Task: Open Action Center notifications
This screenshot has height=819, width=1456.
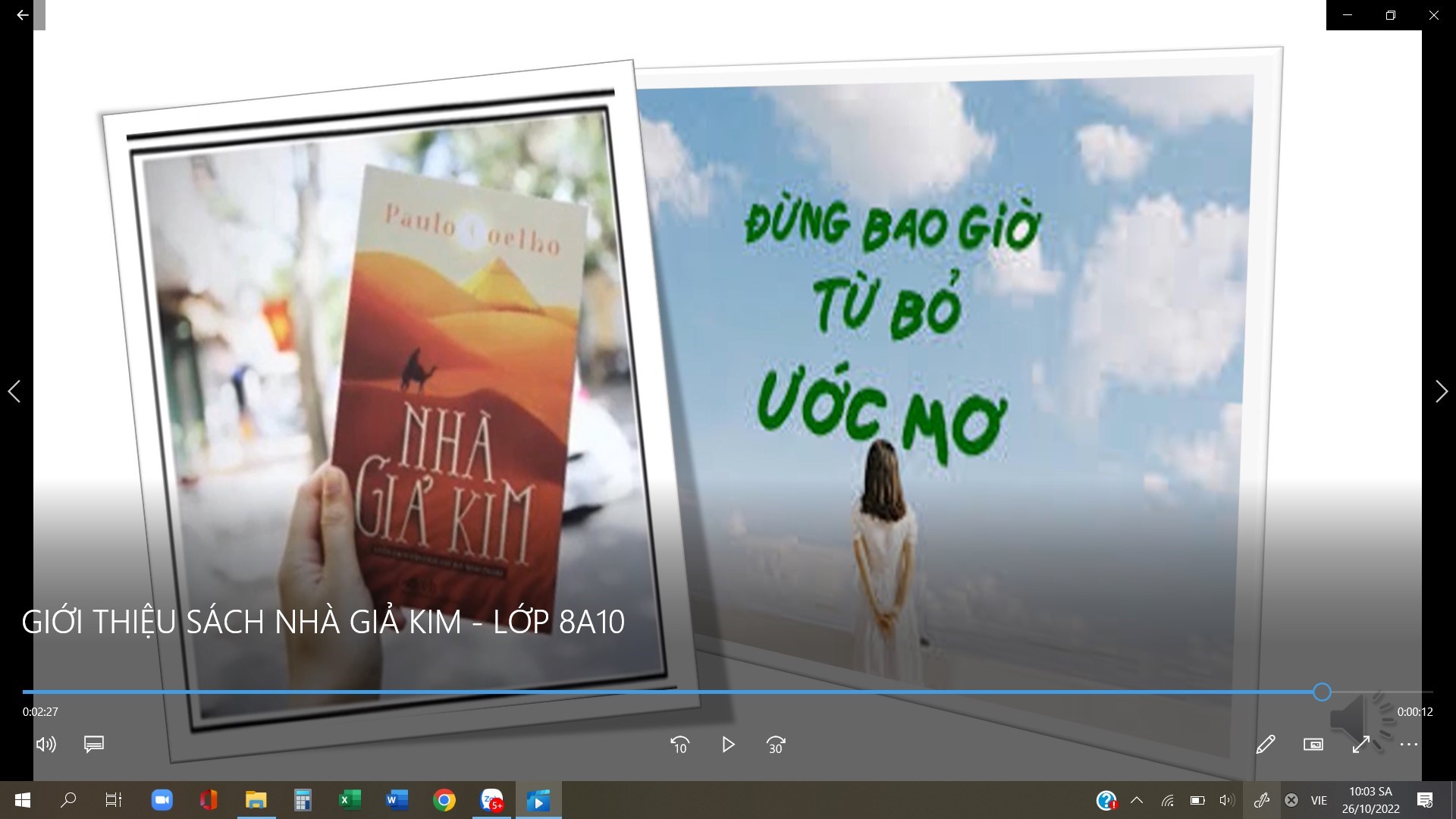Action: pyautogui.click(x=1425, y=800)
